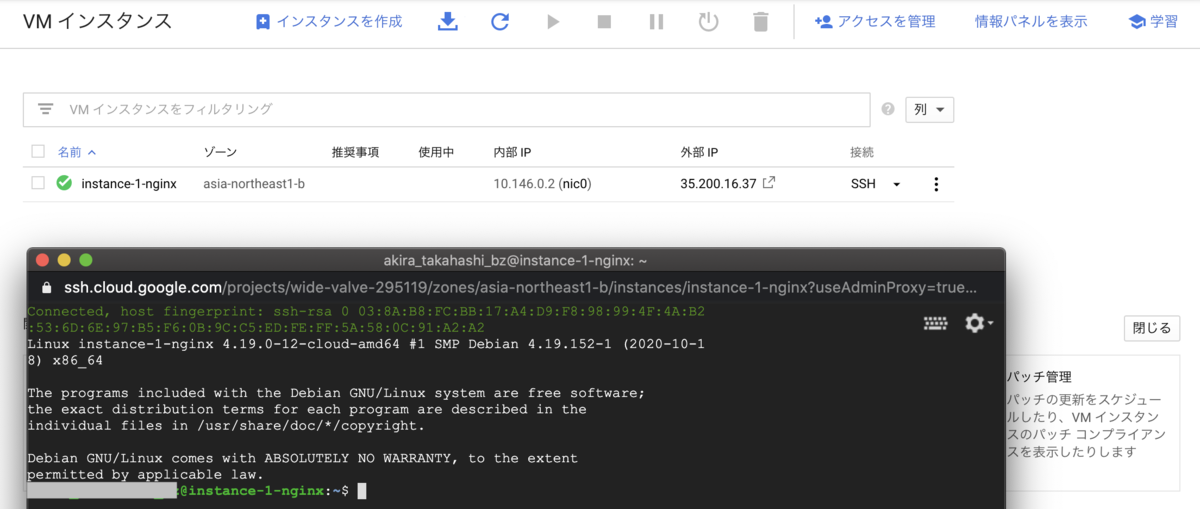Click the filter lines icon
Screen dimensions: 1200x509
[45, 109]
